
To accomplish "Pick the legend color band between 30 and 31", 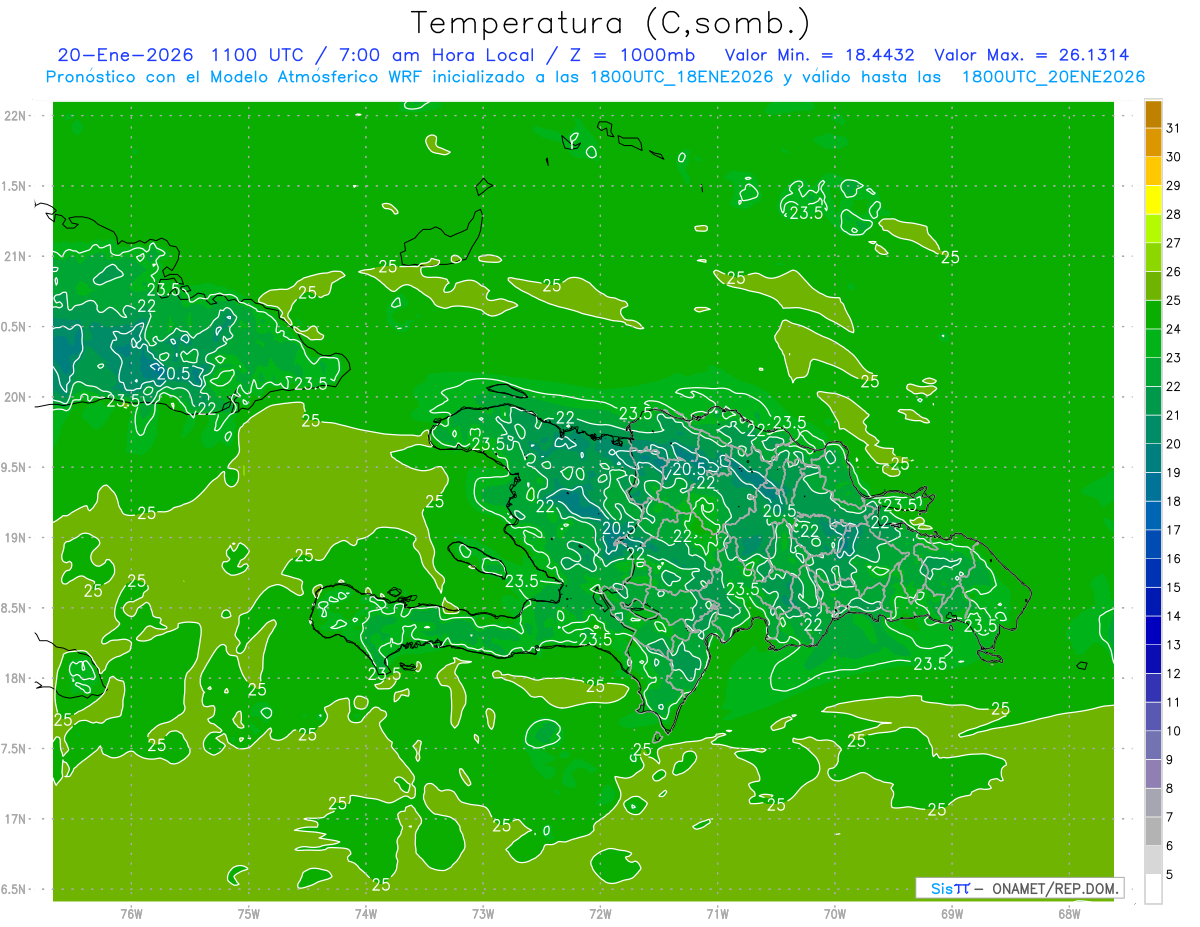I will pos(1153,142).
